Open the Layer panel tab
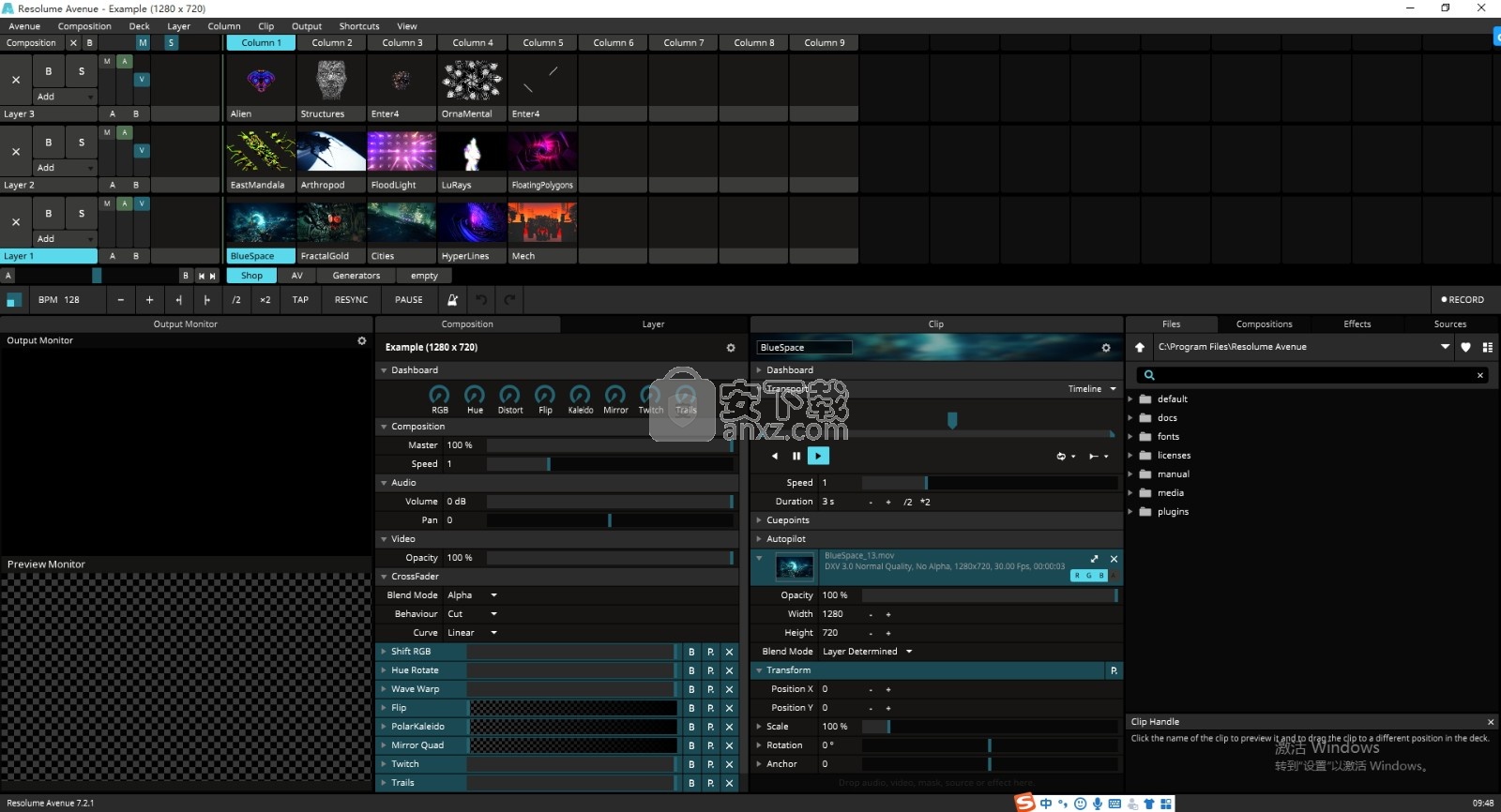The height and width of the screenshot is (812, 1501). click(653, 324)
